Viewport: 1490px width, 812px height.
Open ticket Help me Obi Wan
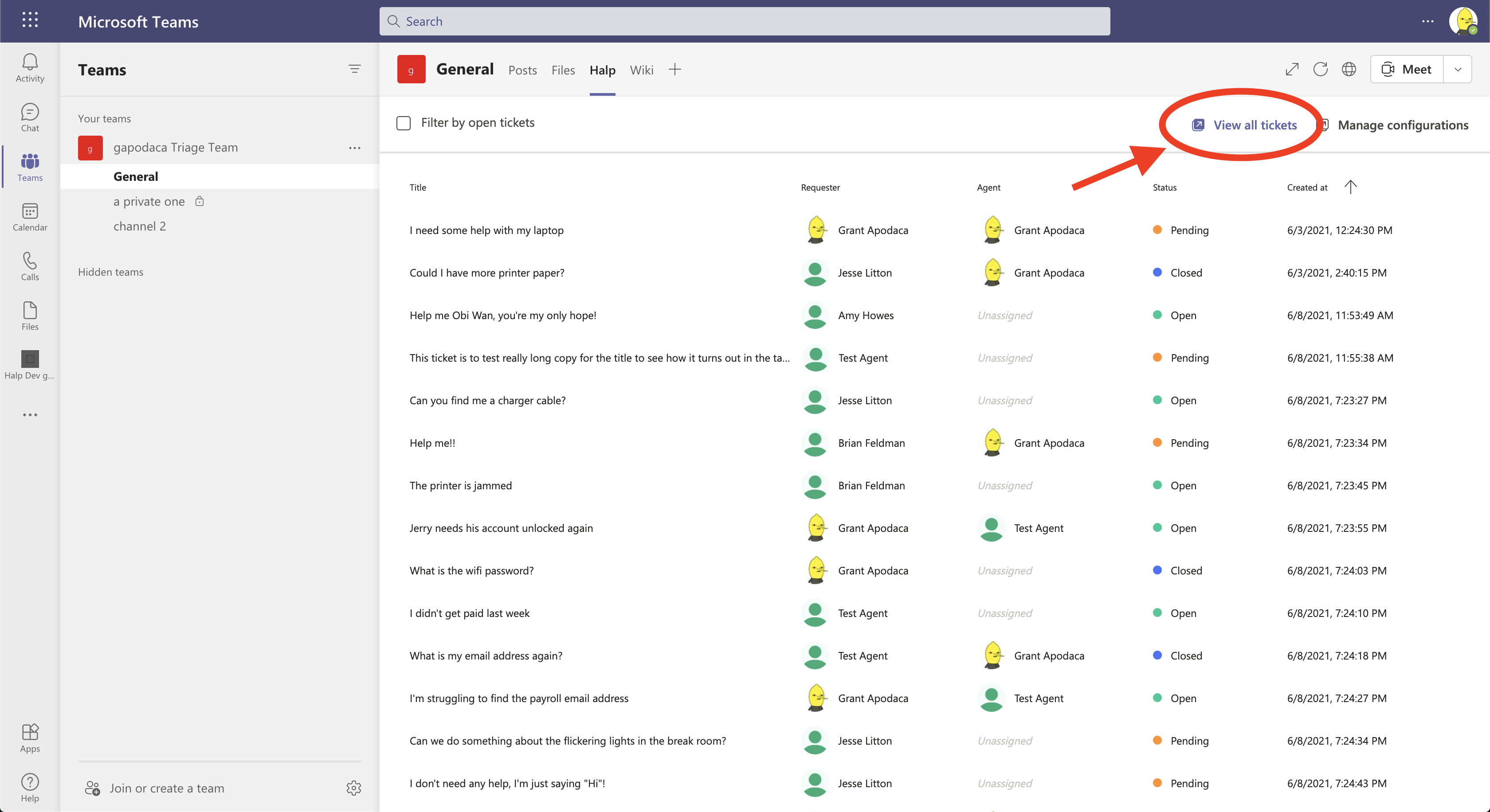point(502,315)
